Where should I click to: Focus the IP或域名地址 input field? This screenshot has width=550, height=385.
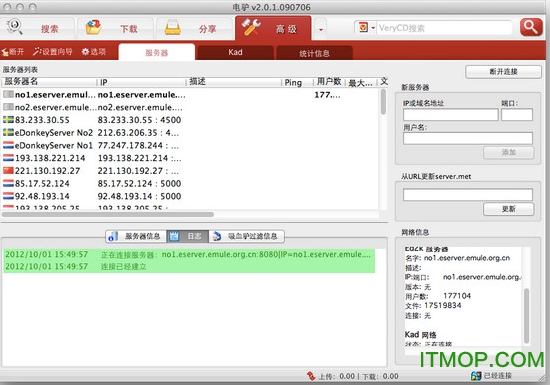tap(451, 115)
